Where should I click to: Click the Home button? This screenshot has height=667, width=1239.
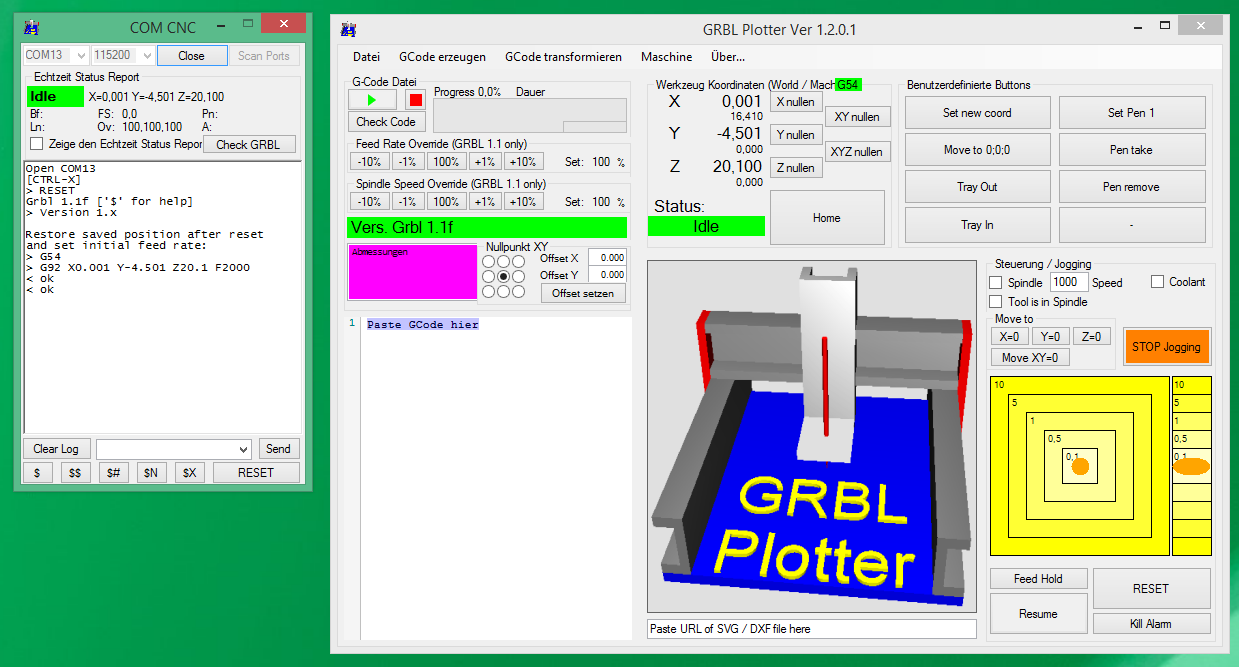pos(827,217)
